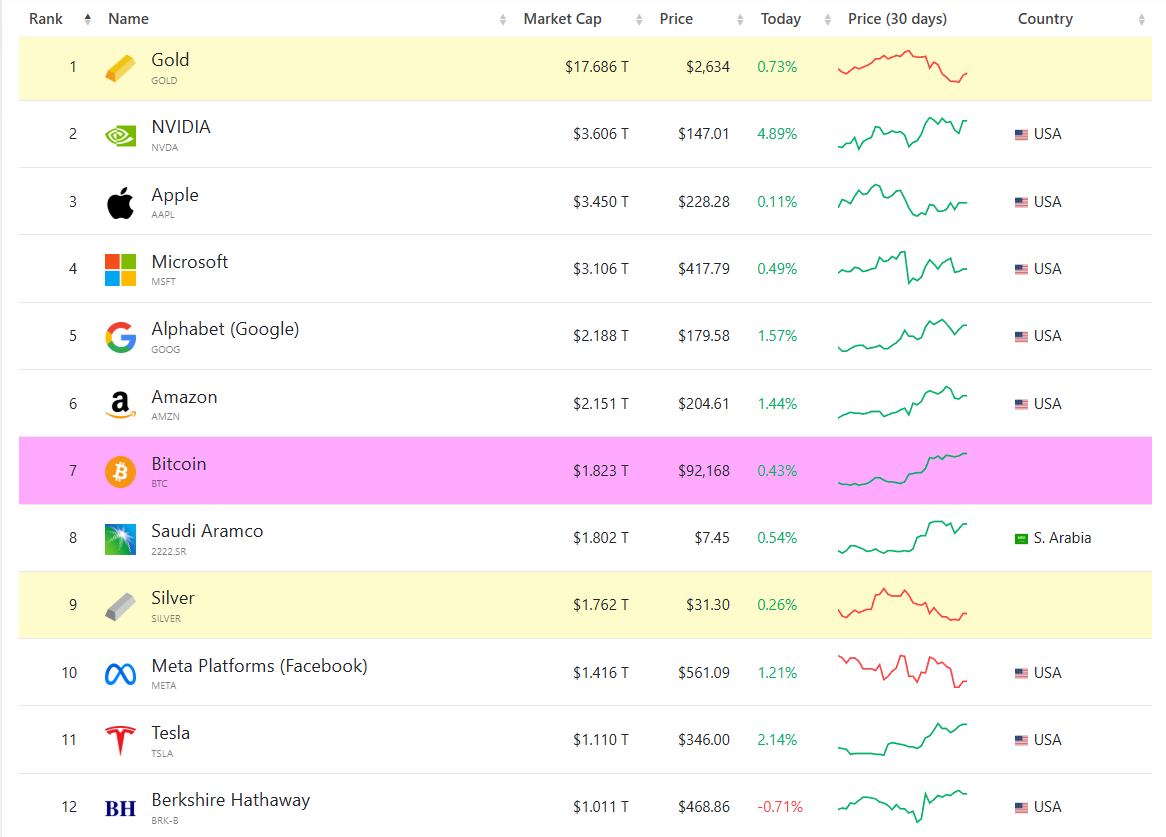Screen dimensions: 1166x837
Task: Open the Saudi Aramco link
Action: [x=207, y=531]
